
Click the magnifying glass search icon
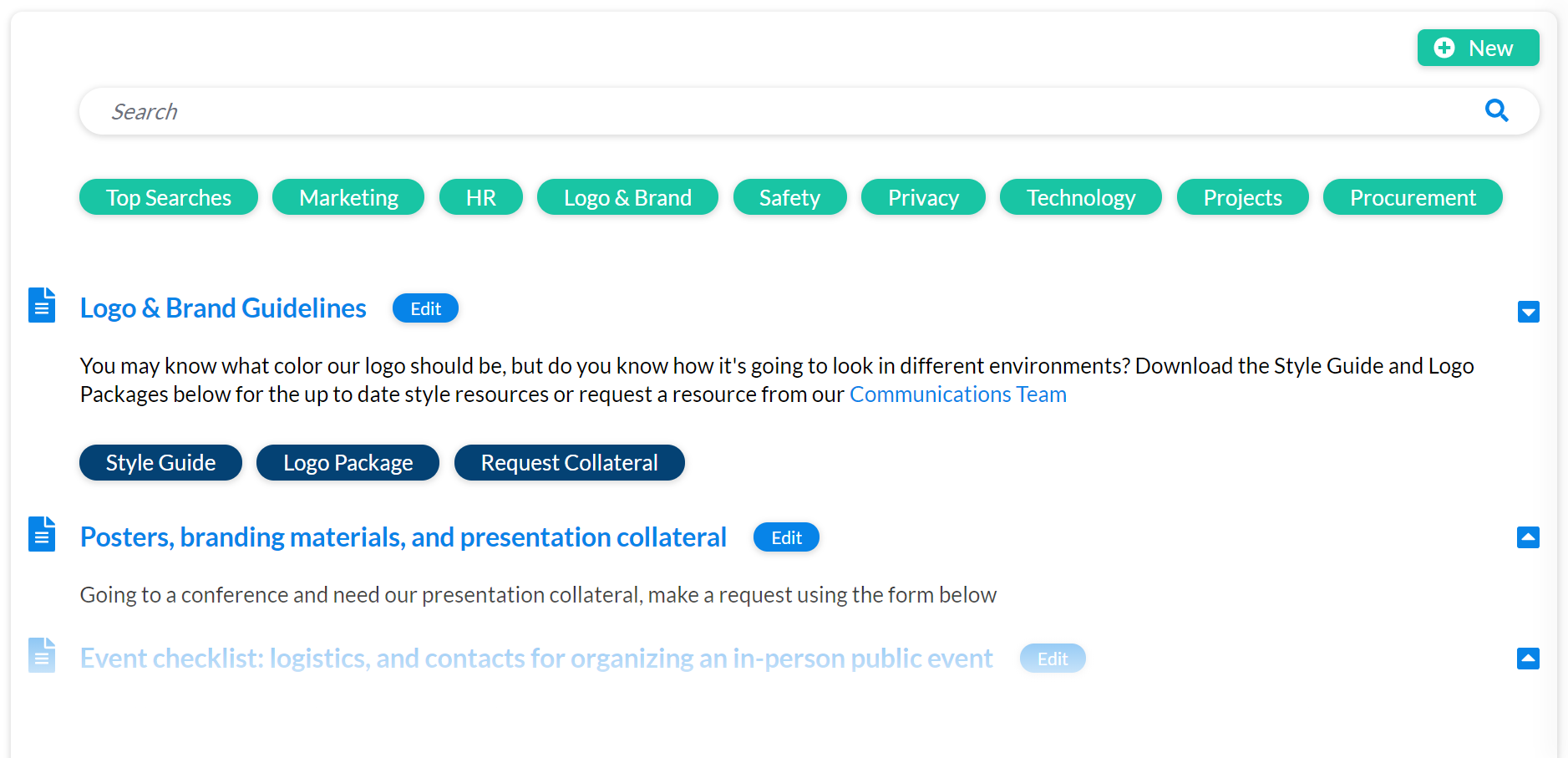1496,110
